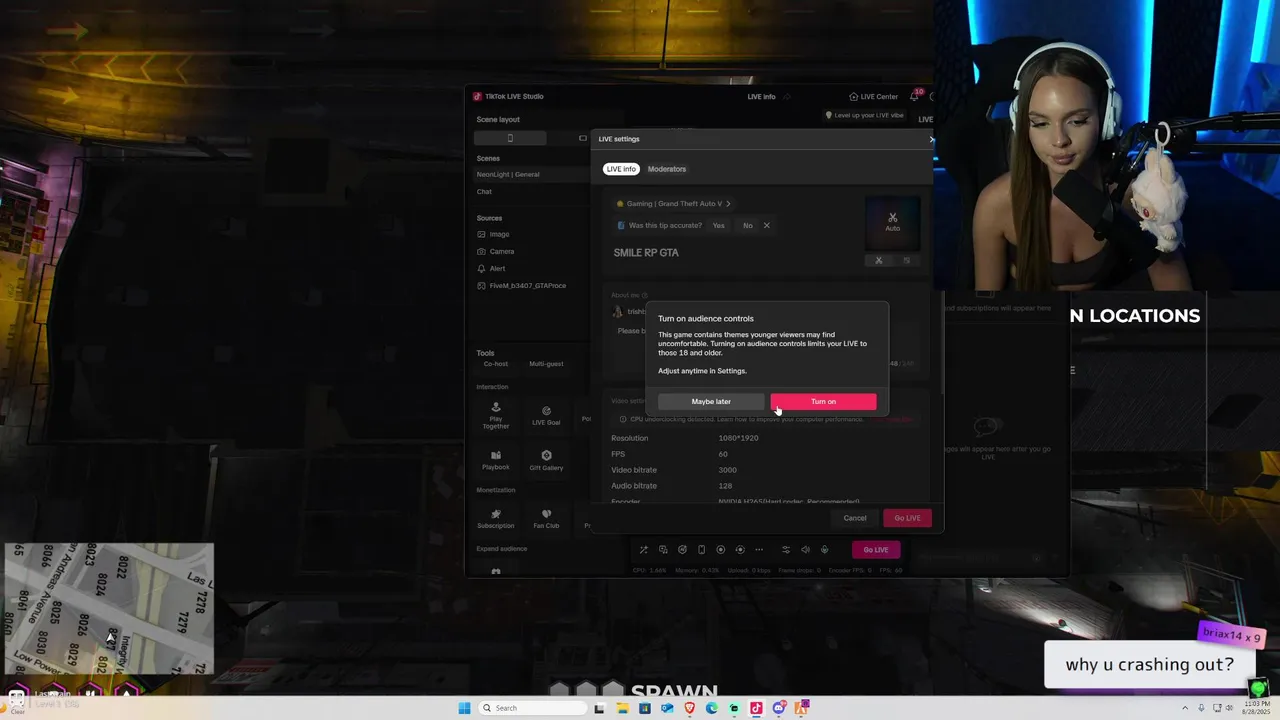Click Level up your LIVE vibe tip
1280x720 pixels.
864,115
